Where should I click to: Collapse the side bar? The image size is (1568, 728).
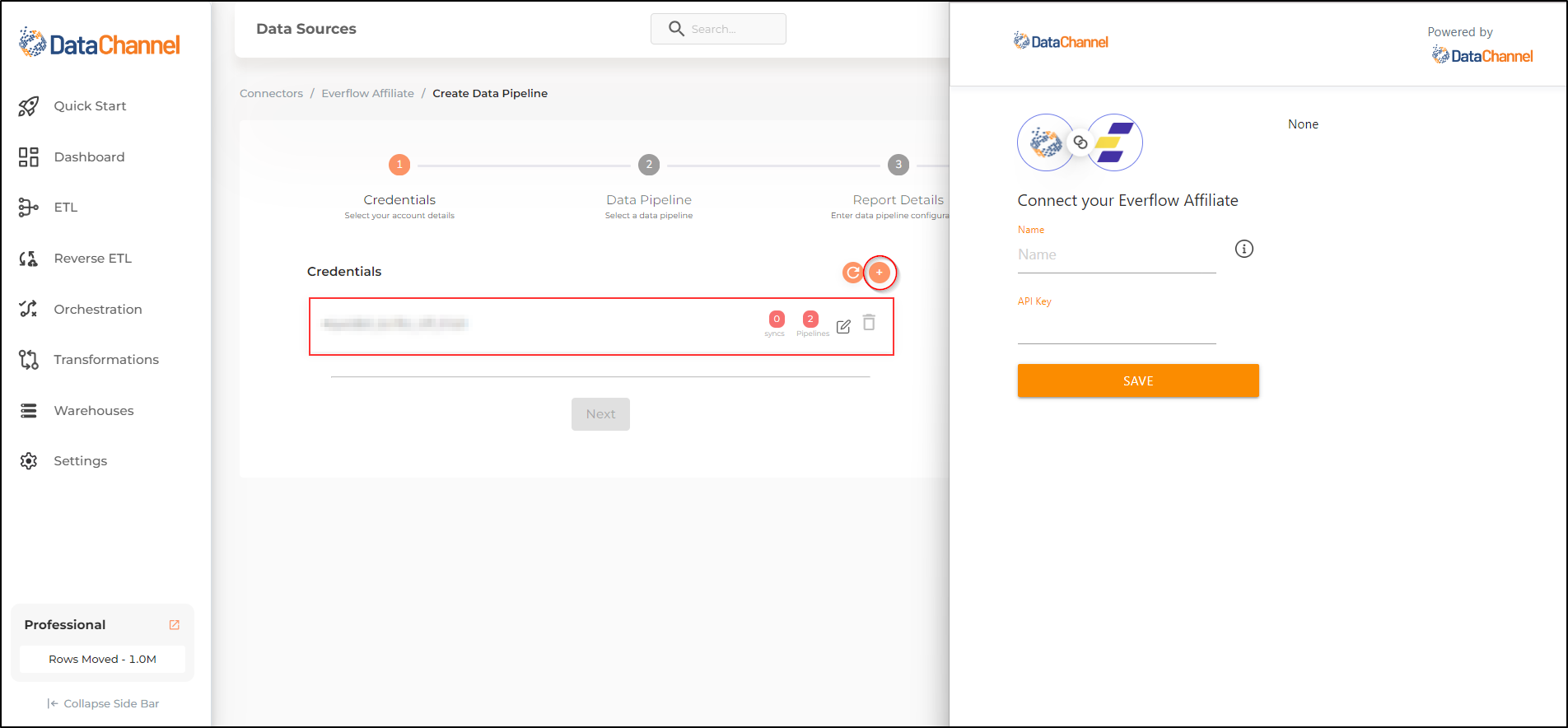103,703
